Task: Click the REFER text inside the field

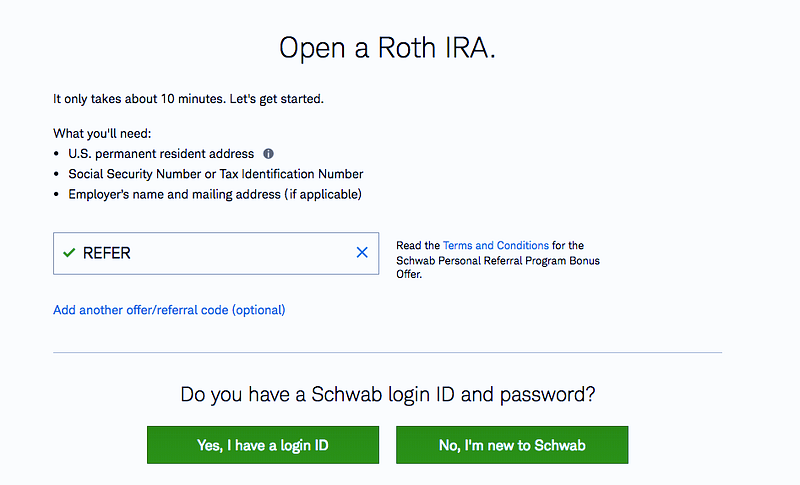Action: click(x=107, y=253)
